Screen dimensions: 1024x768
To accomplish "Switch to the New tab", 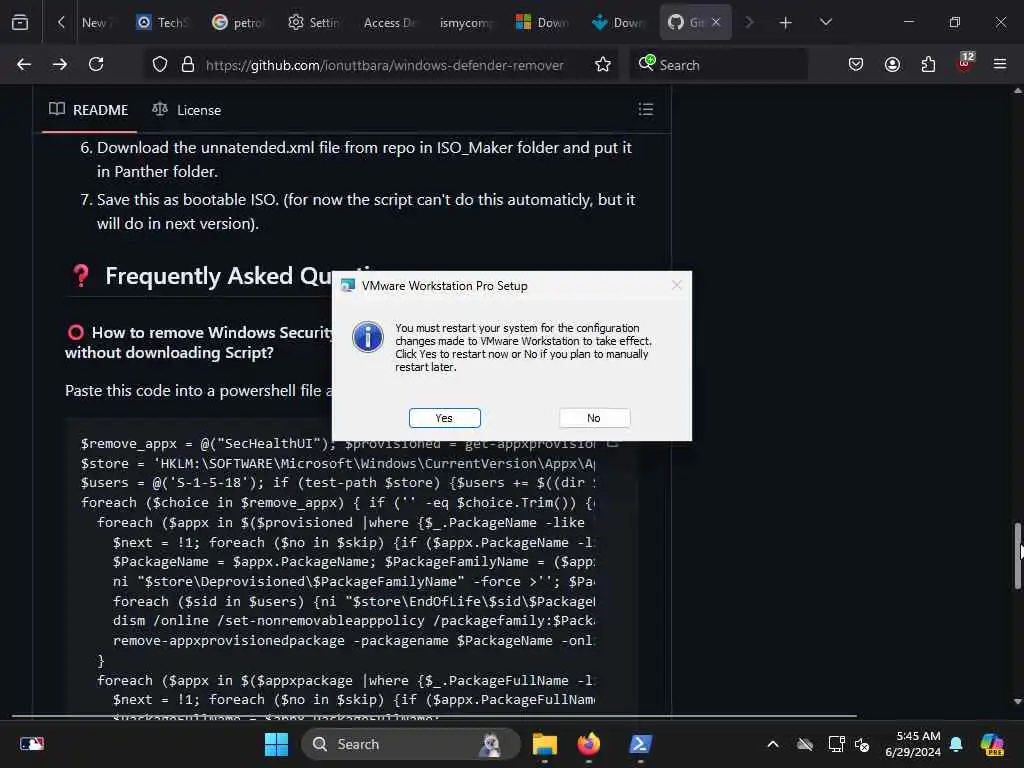I will [x=95, y=22].
